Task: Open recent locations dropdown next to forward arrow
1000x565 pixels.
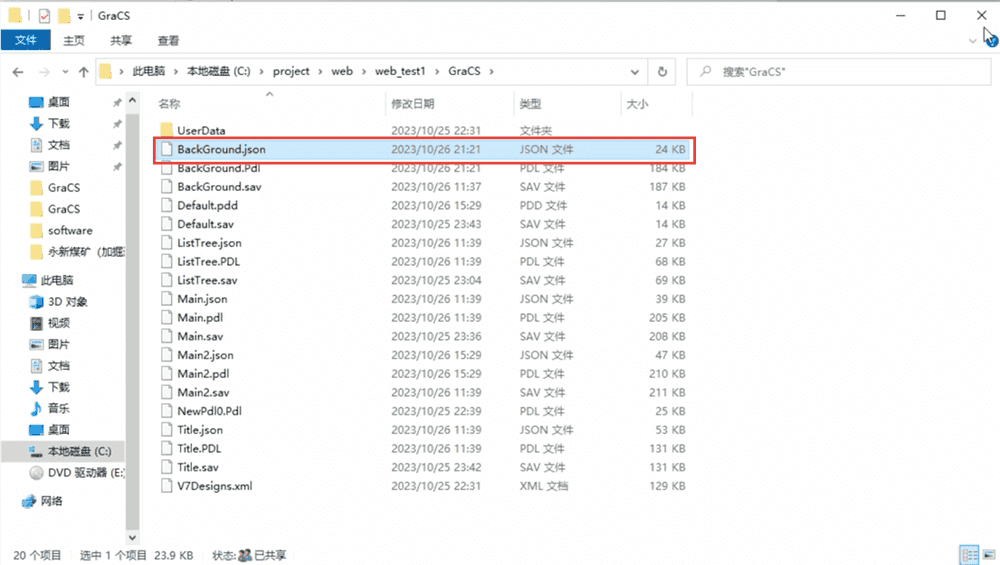Action: pyautogui.click(x=63, y=72)
